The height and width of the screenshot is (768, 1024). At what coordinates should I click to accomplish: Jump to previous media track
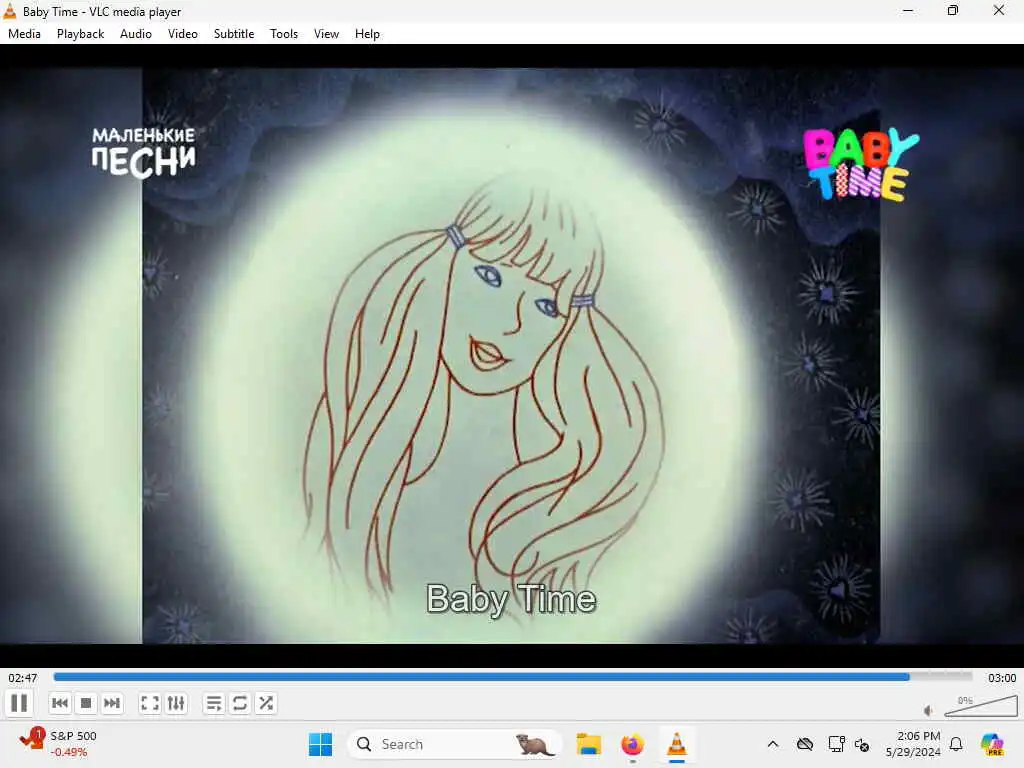[x=60, y=703]
